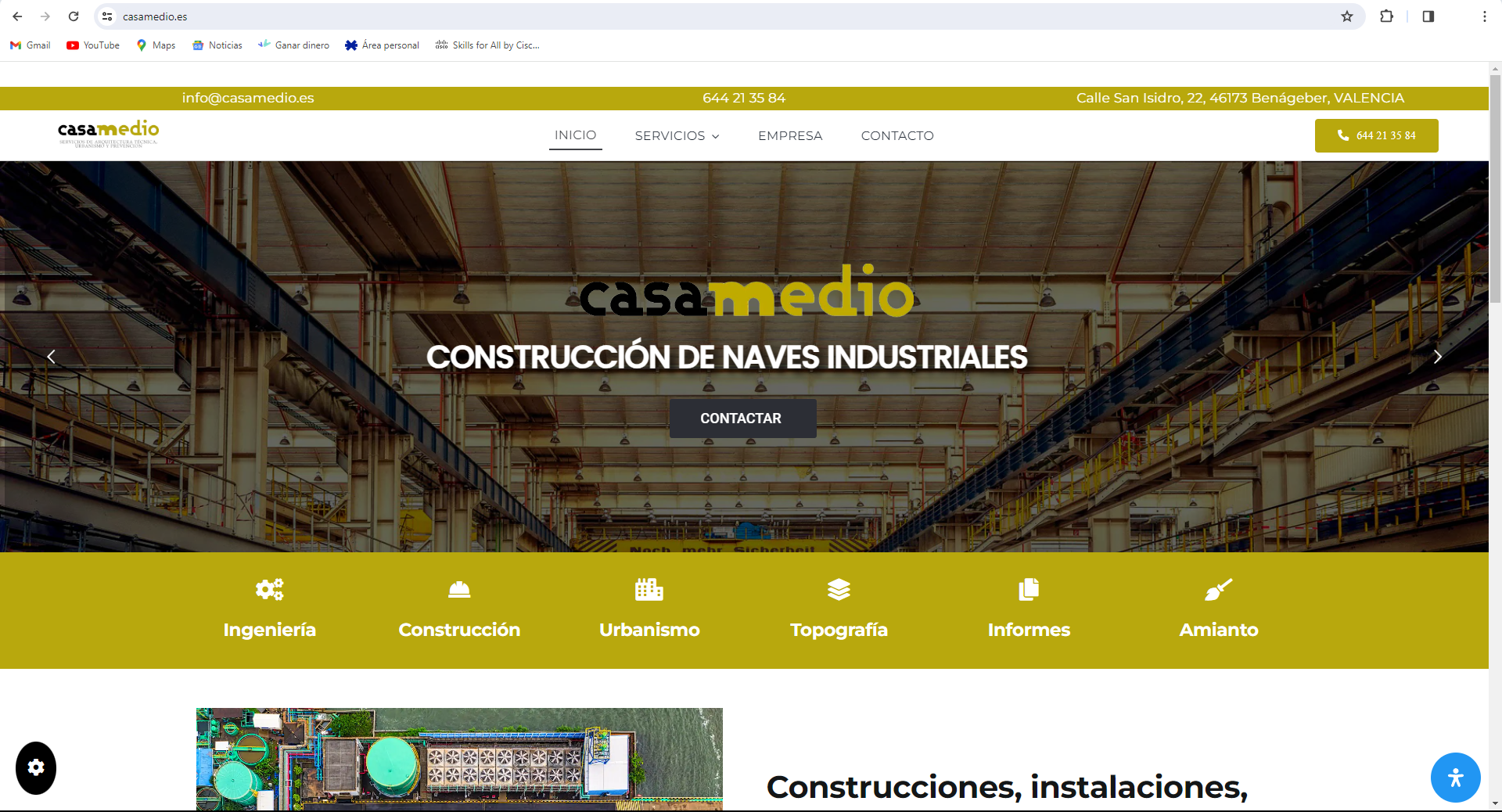Open the Ingeniería service link

(x=270, y=630)
